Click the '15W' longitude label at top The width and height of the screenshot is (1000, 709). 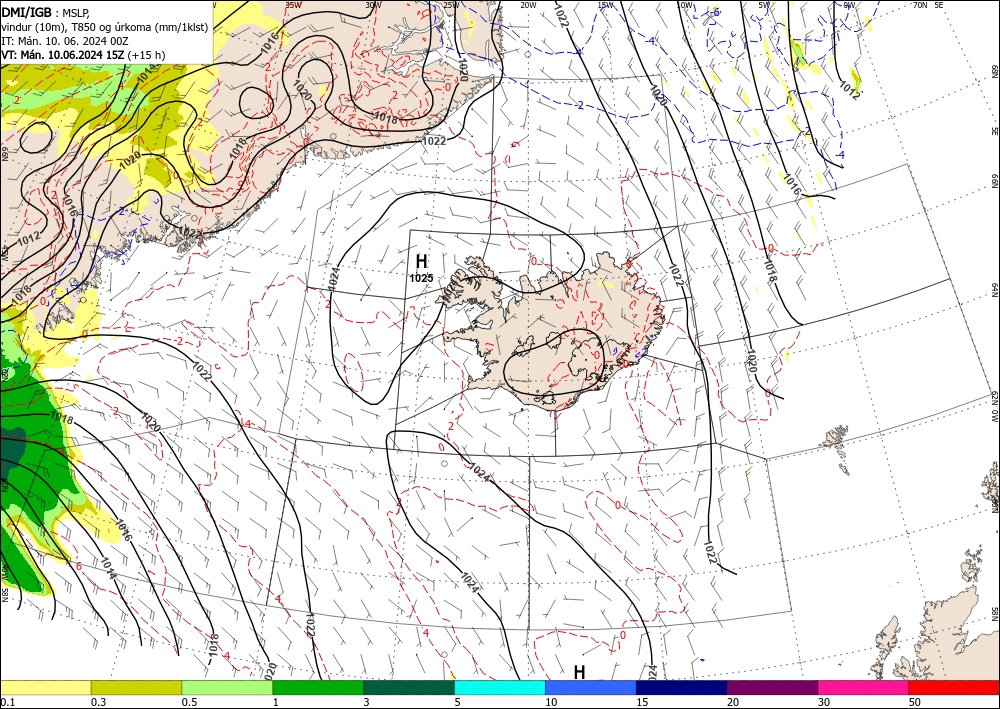[x=606, y=5]
